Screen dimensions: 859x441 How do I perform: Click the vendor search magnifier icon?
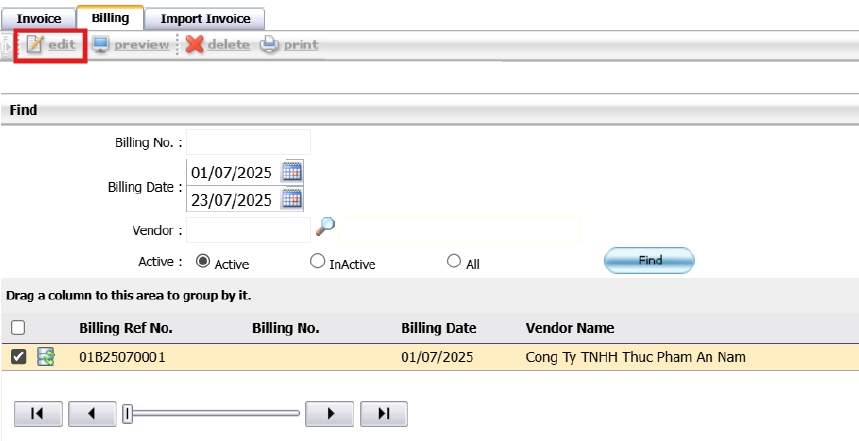[x=325, y=228]
